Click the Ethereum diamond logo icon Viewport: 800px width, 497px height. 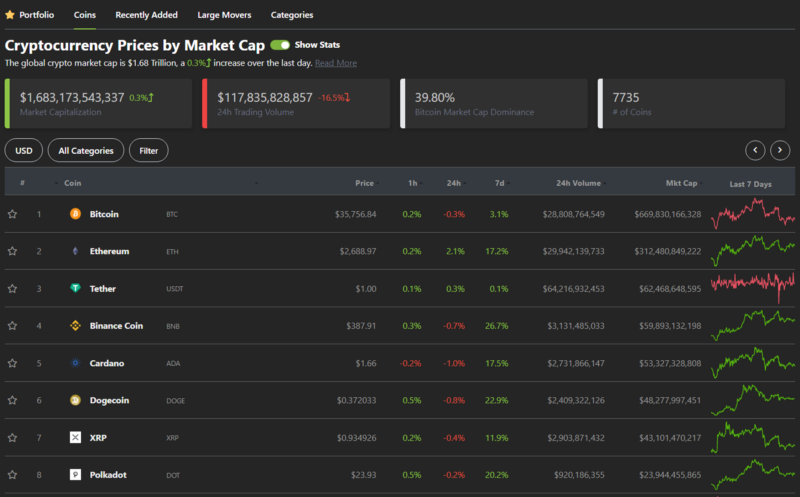pyautogui.click(x=75, y=251)
